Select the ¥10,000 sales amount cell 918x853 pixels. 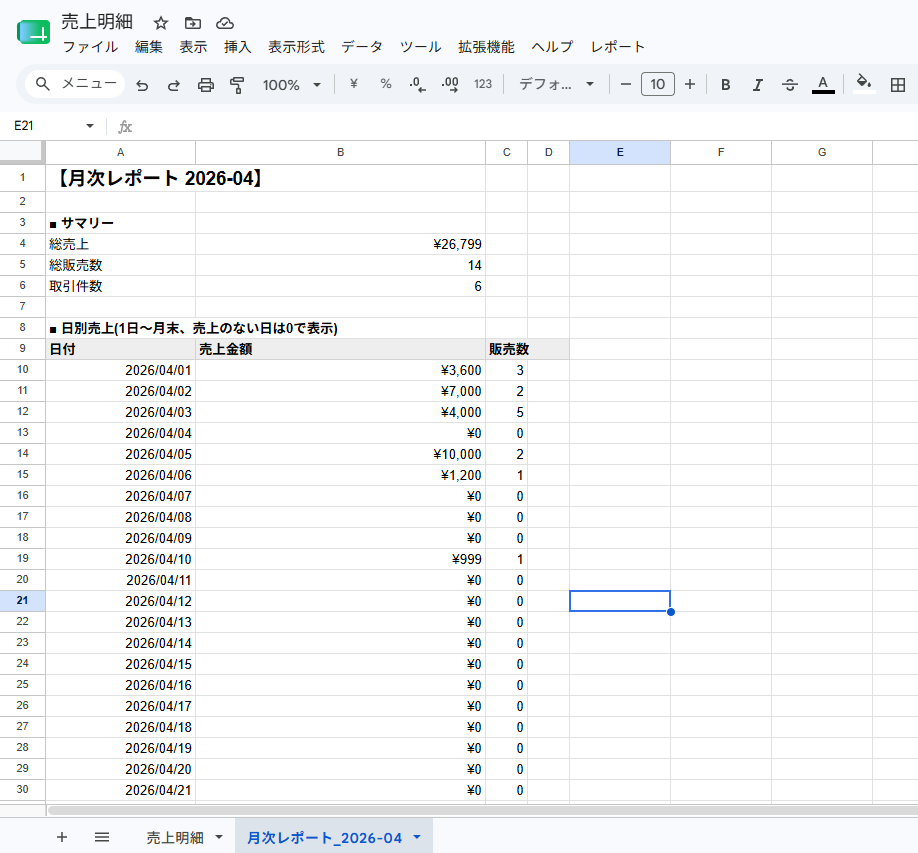coord(340,454)
